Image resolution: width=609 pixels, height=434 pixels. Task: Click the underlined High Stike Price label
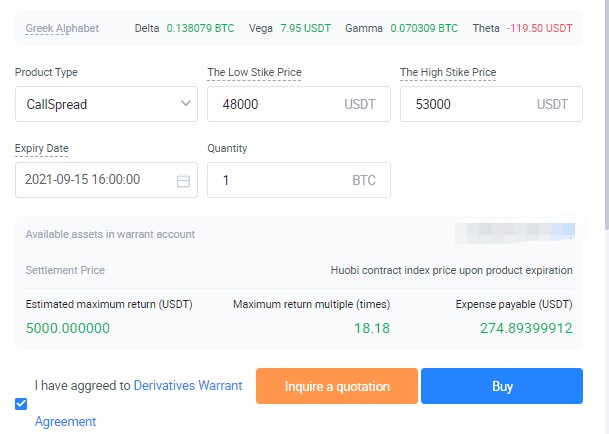click(x=448, y=72)
